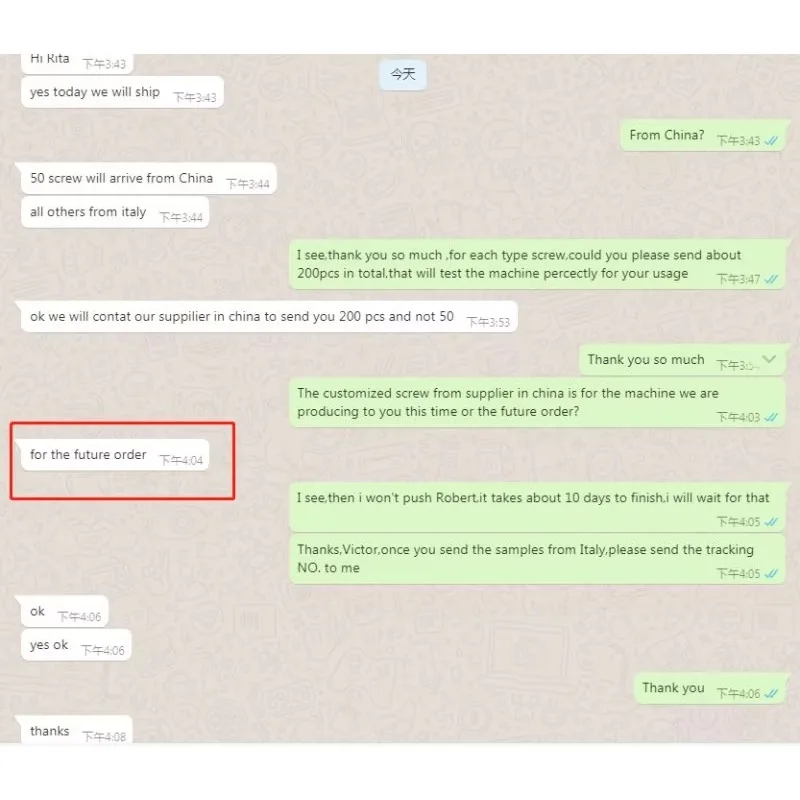Select the 'for the future order' message

point(115,455)
